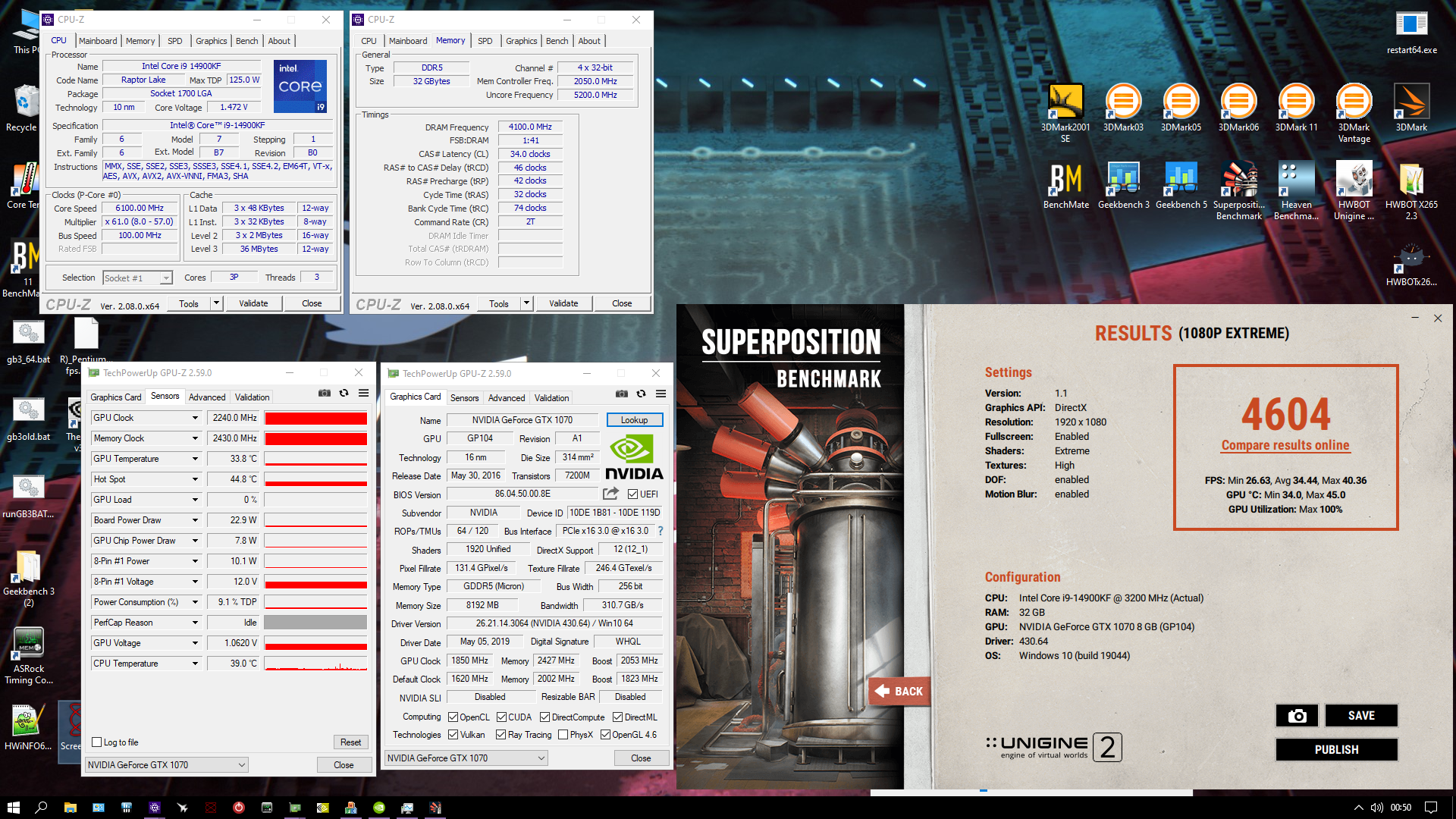This screenshot has height=819, width=1456.
Task: Open 3DMark2001 SE desktop shortcut
Action: pyautogui.click(x=1065, y=112)
